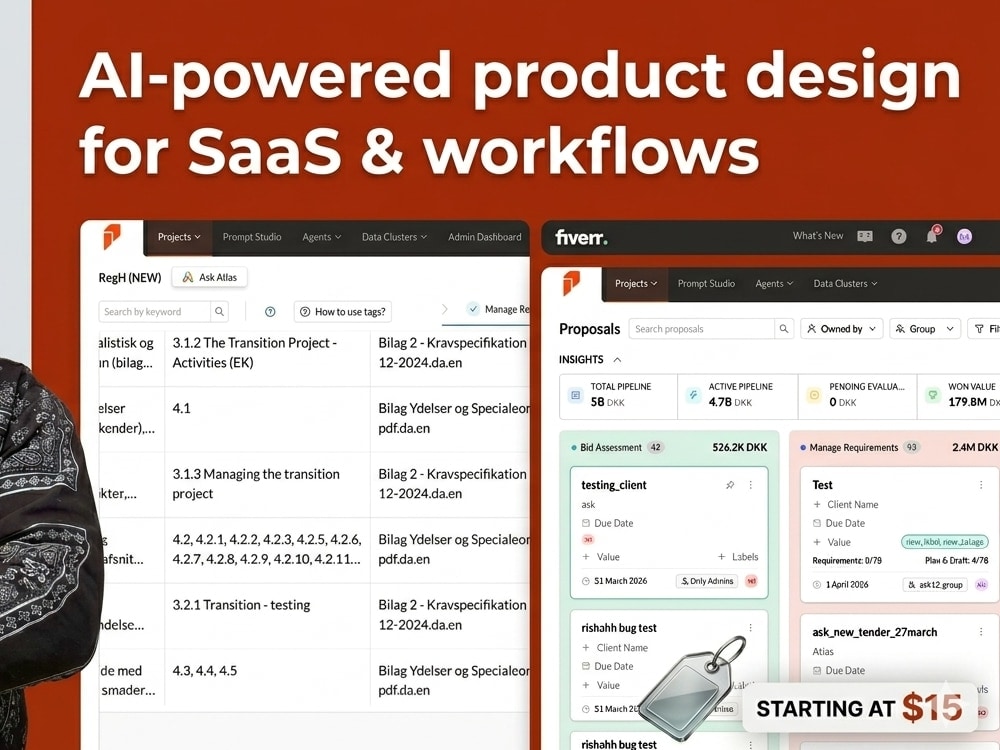Click the calendar icon beside Due Date on testing_client

pyautogui.click(x=586, y=523)
